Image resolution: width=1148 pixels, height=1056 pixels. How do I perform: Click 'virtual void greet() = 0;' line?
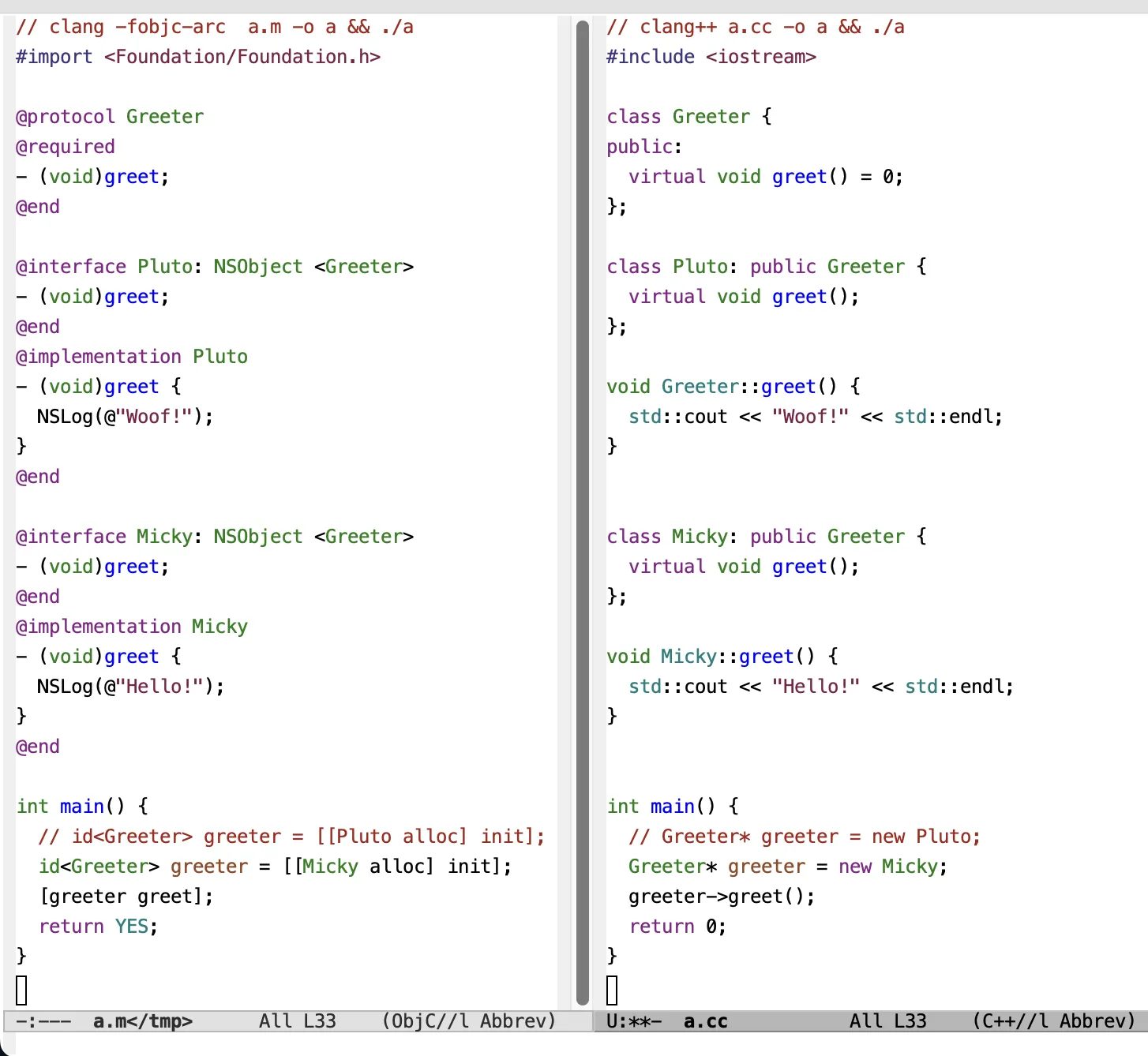tap(766, 177)
